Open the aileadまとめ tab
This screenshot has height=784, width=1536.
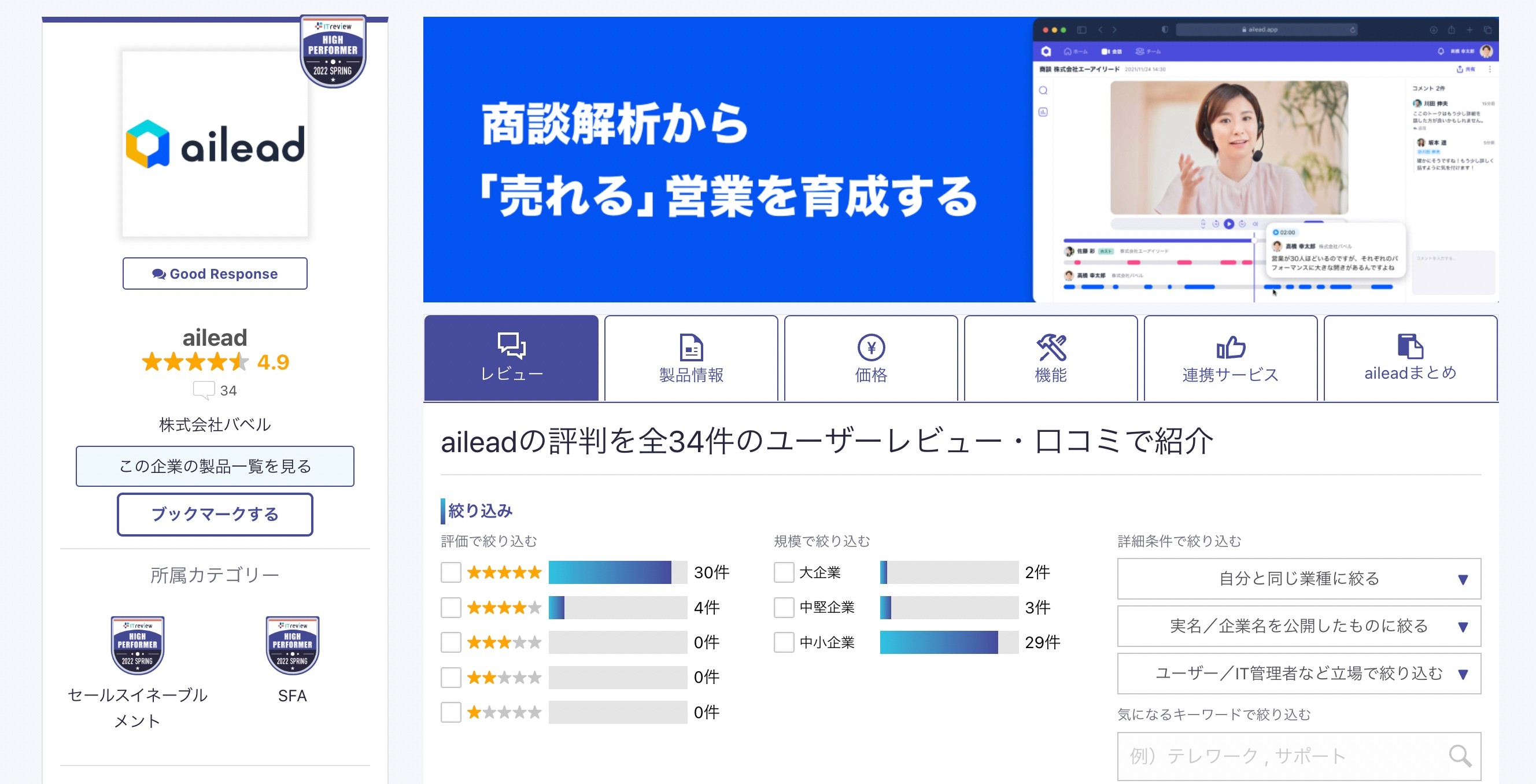coord(1409,359)
